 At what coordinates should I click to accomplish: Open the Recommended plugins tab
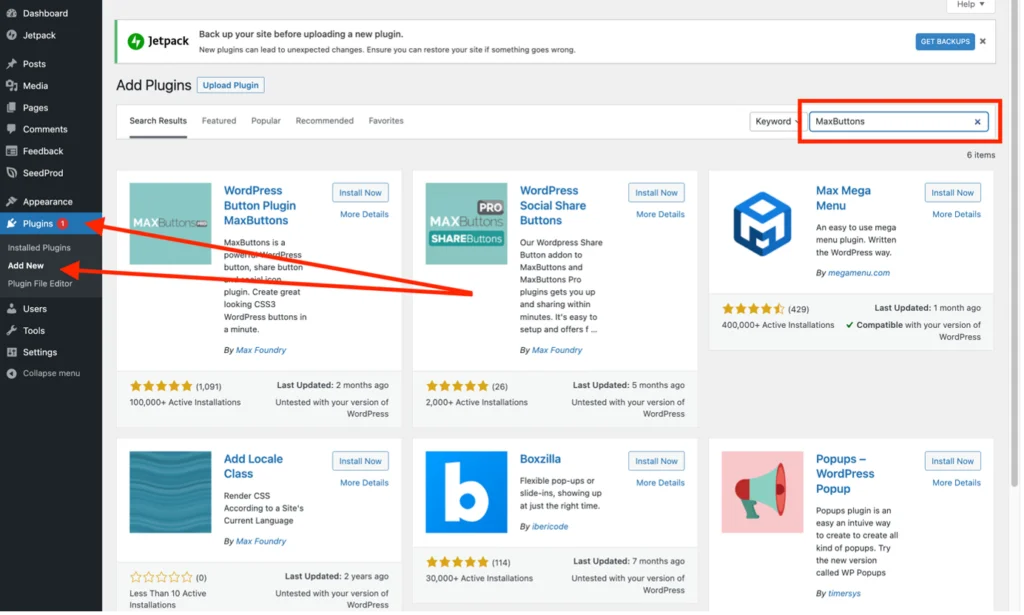tap(325, 121)
